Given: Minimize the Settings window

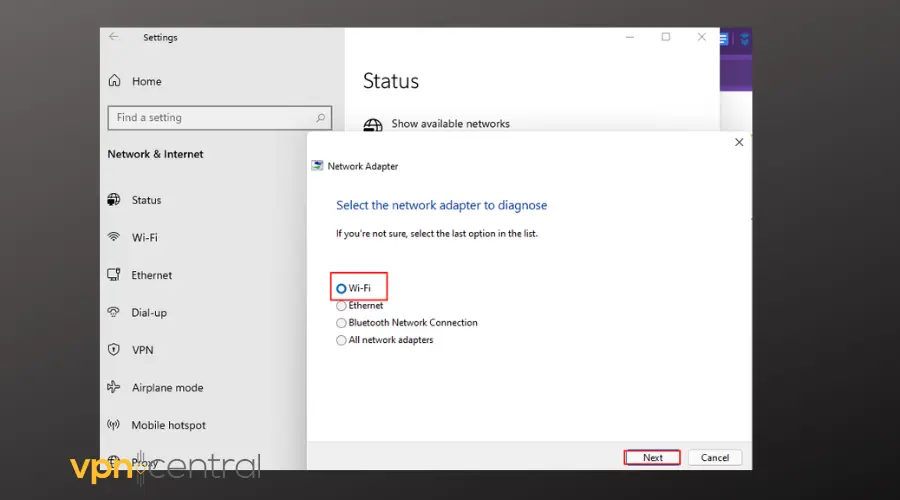Looking at the screenshot, I should tap(630, 37).
